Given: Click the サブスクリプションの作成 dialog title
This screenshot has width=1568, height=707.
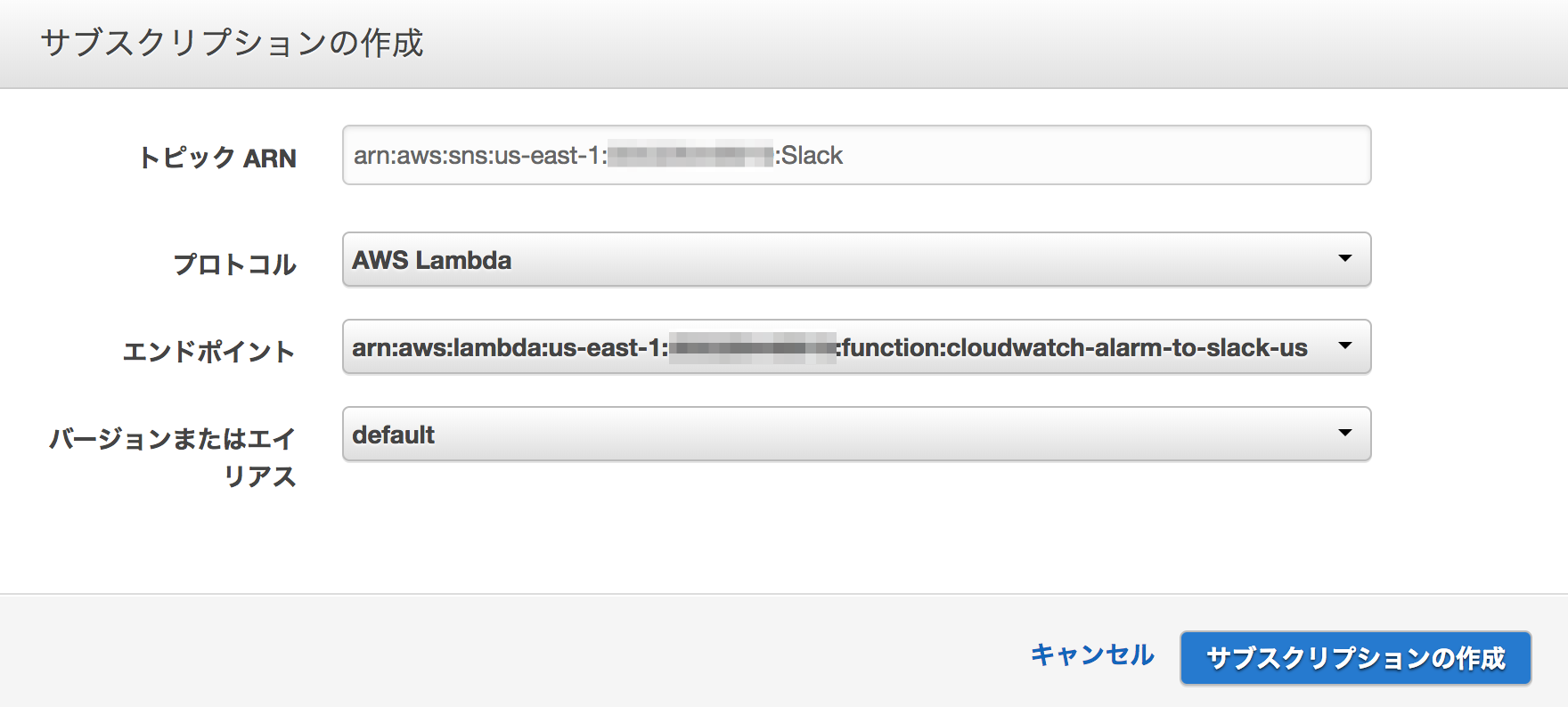Looking at the screenshot, I should 232,43.
